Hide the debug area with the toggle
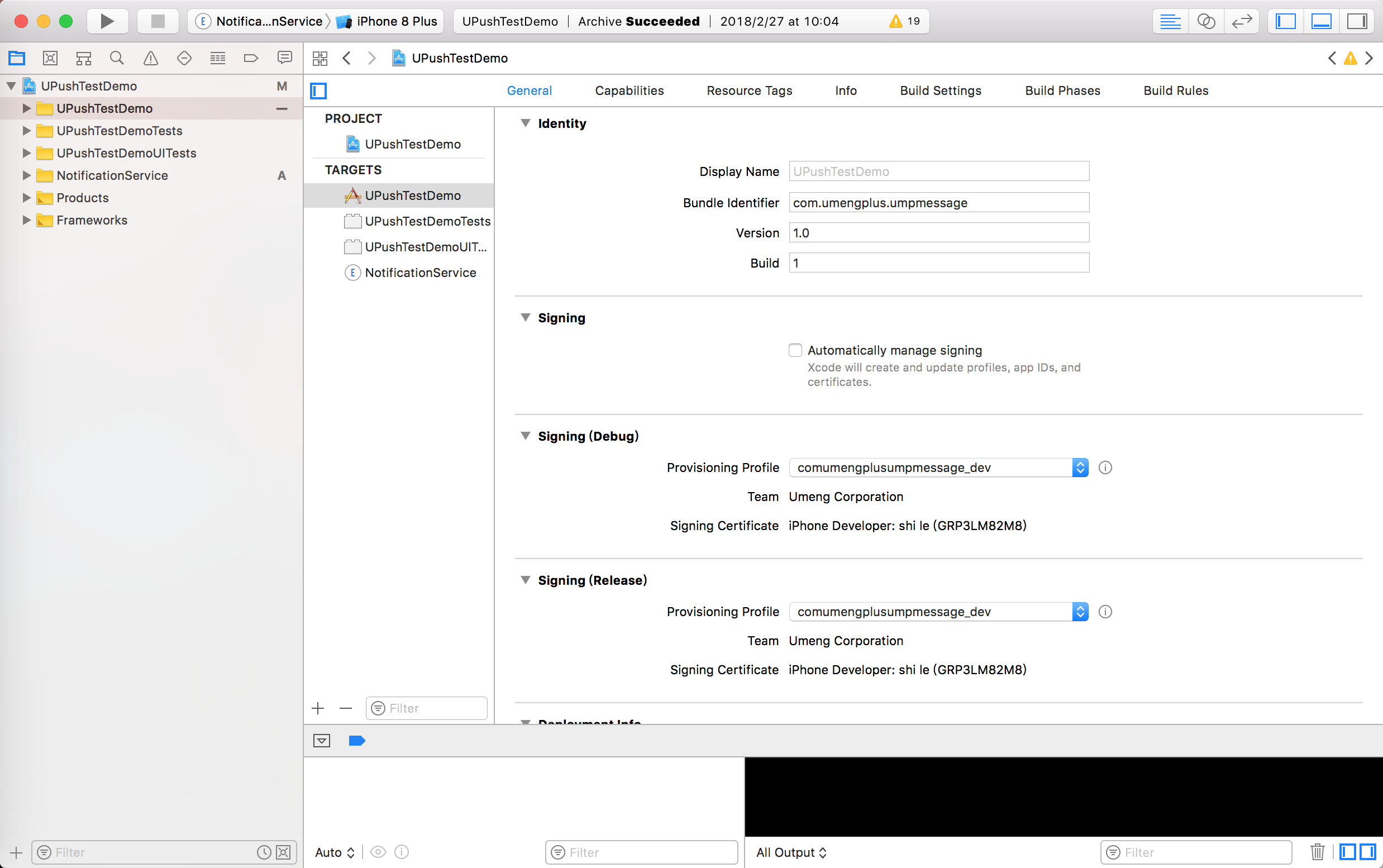Image resolution: width=1383 pixels, height=868 pixels. [x=322, y=741]
